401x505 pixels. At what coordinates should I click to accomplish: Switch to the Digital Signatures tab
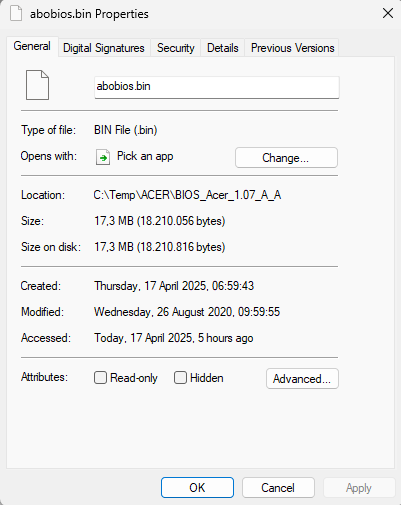click(104, 48)
